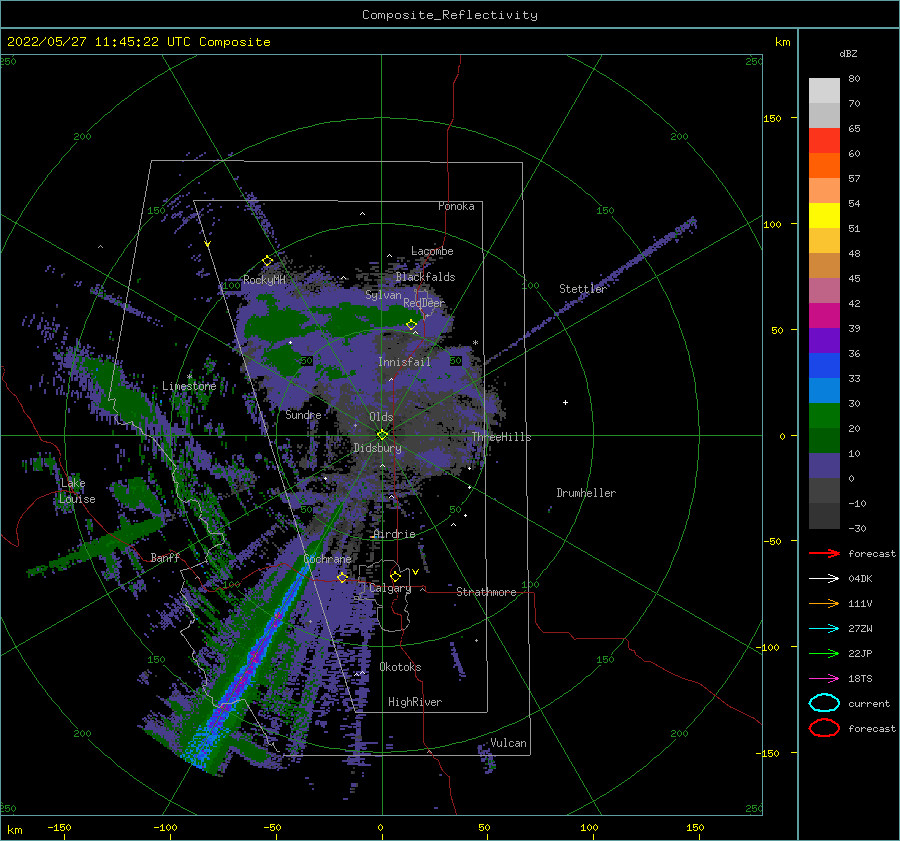
Task: Select the Lake Louise label
Action: [x=77, y=491]
